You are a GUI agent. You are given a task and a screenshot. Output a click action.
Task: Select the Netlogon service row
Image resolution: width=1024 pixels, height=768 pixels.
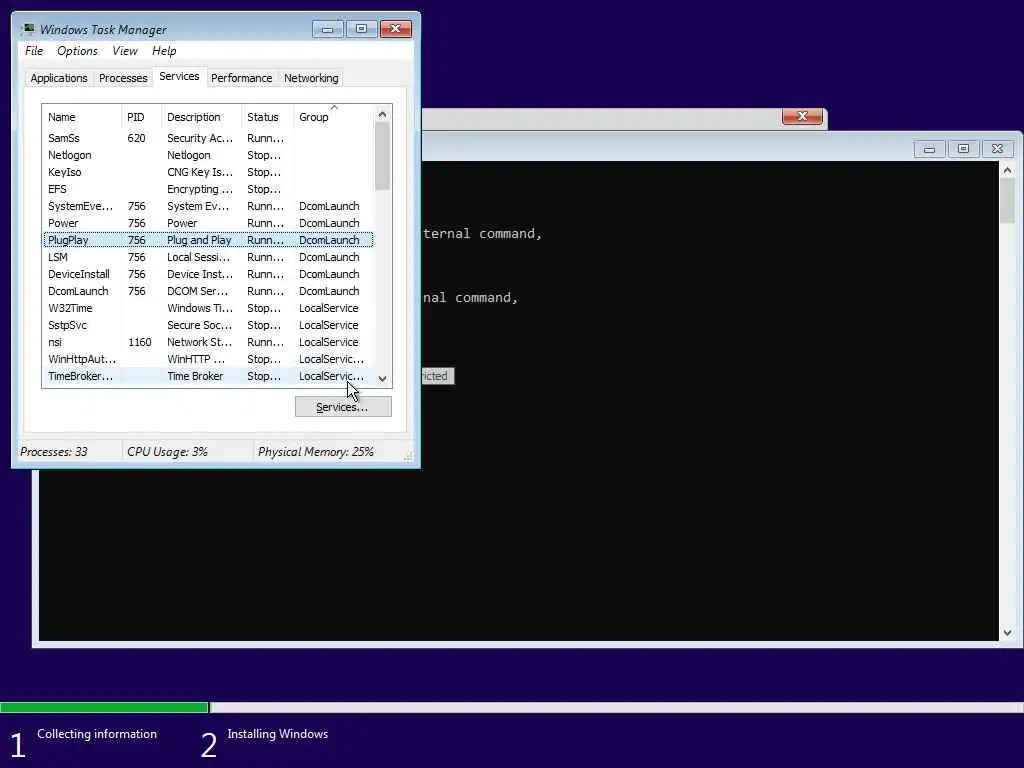[208, 155]
